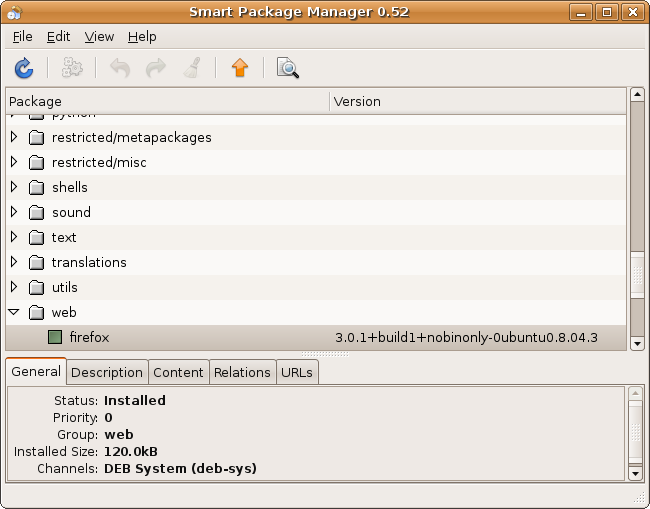Image resolution: width=650 pixels, height=509 pixels.
Task: Select the firefox package name
Action: 89,337
